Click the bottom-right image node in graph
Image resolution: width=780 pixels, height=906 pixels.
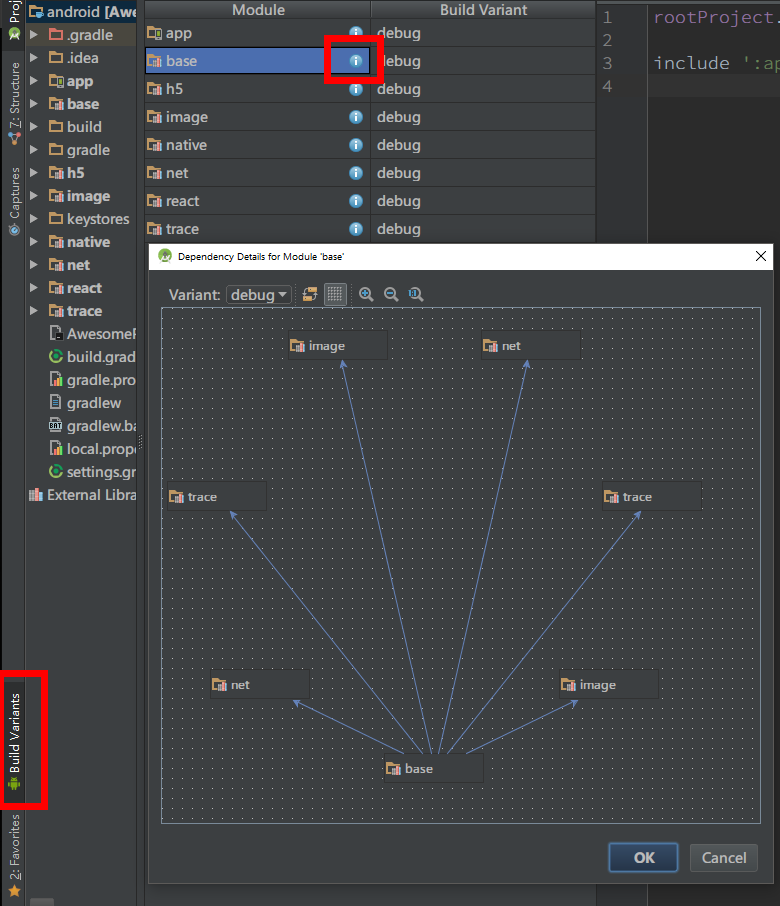pos(609,685)
